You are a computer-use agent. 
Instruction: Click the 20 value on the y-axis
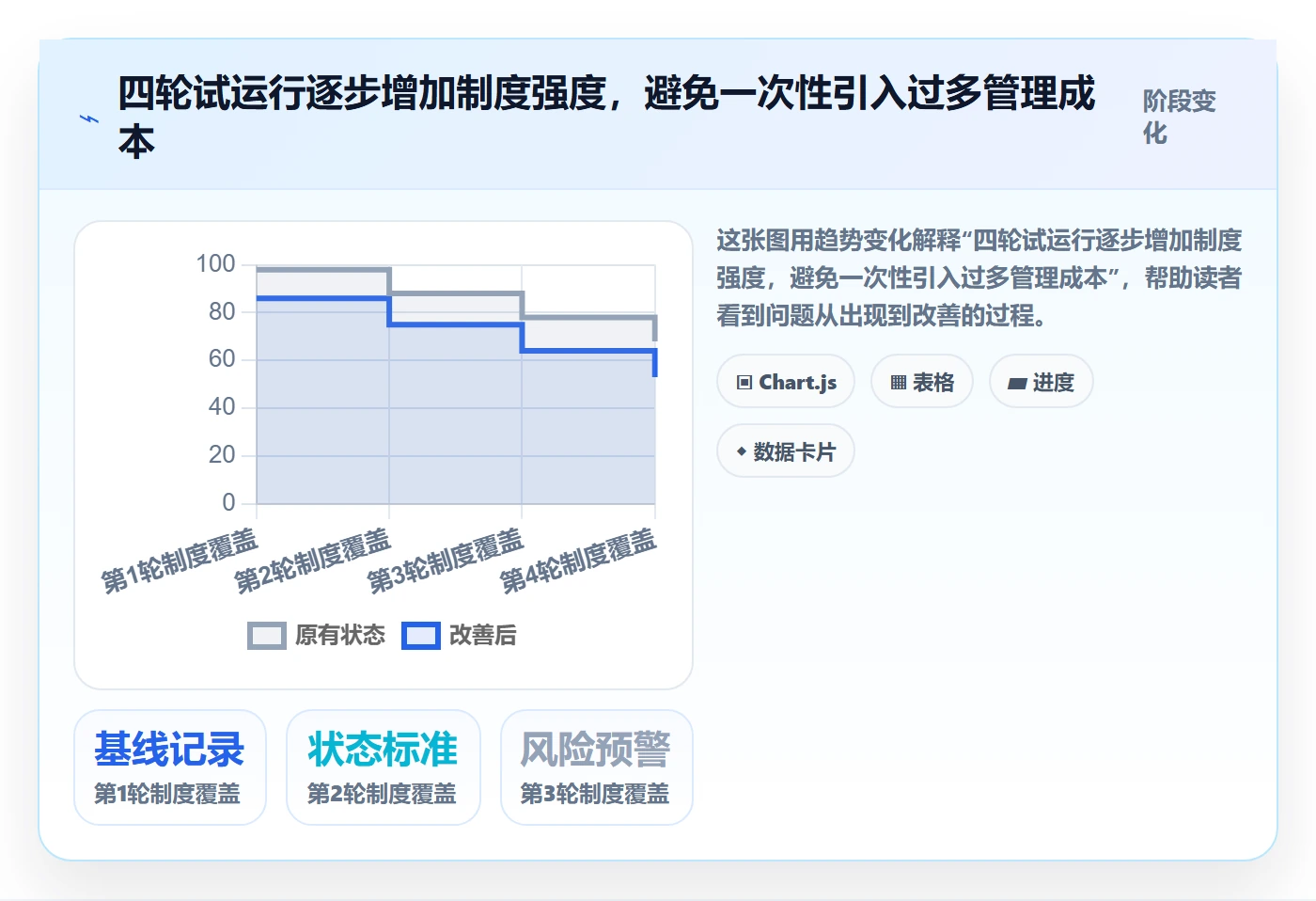(x=222, y=455)
